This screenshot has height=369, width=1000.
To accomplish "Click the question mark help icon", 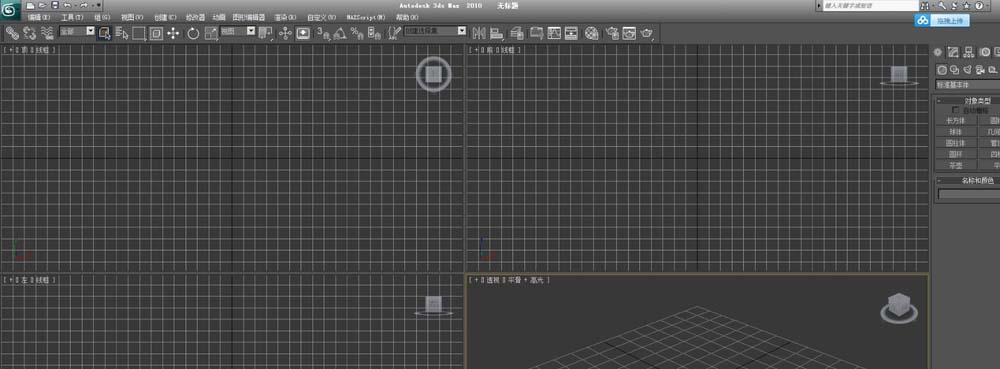I will tap(979, 6).
